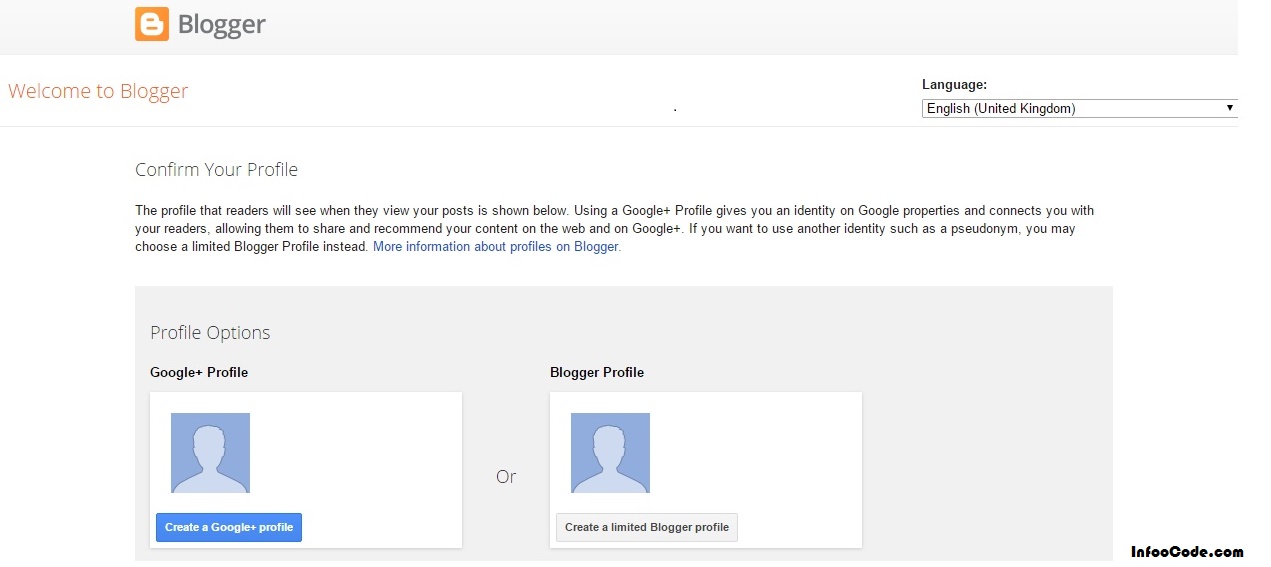The height and width of the screenshot is (567, 1271).
Task: Click the InfooCode.com watermark
Action: click(1187, 551)
